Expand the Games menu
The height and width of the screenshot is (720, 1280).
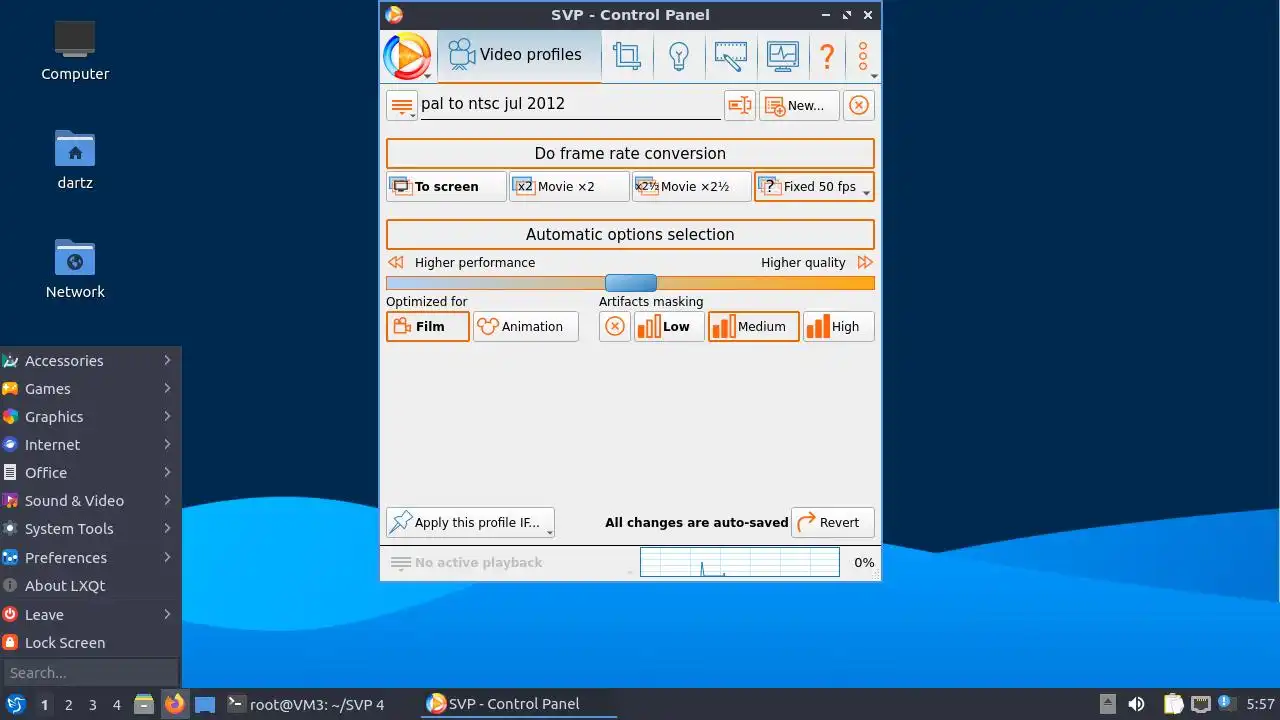[90, 389]
